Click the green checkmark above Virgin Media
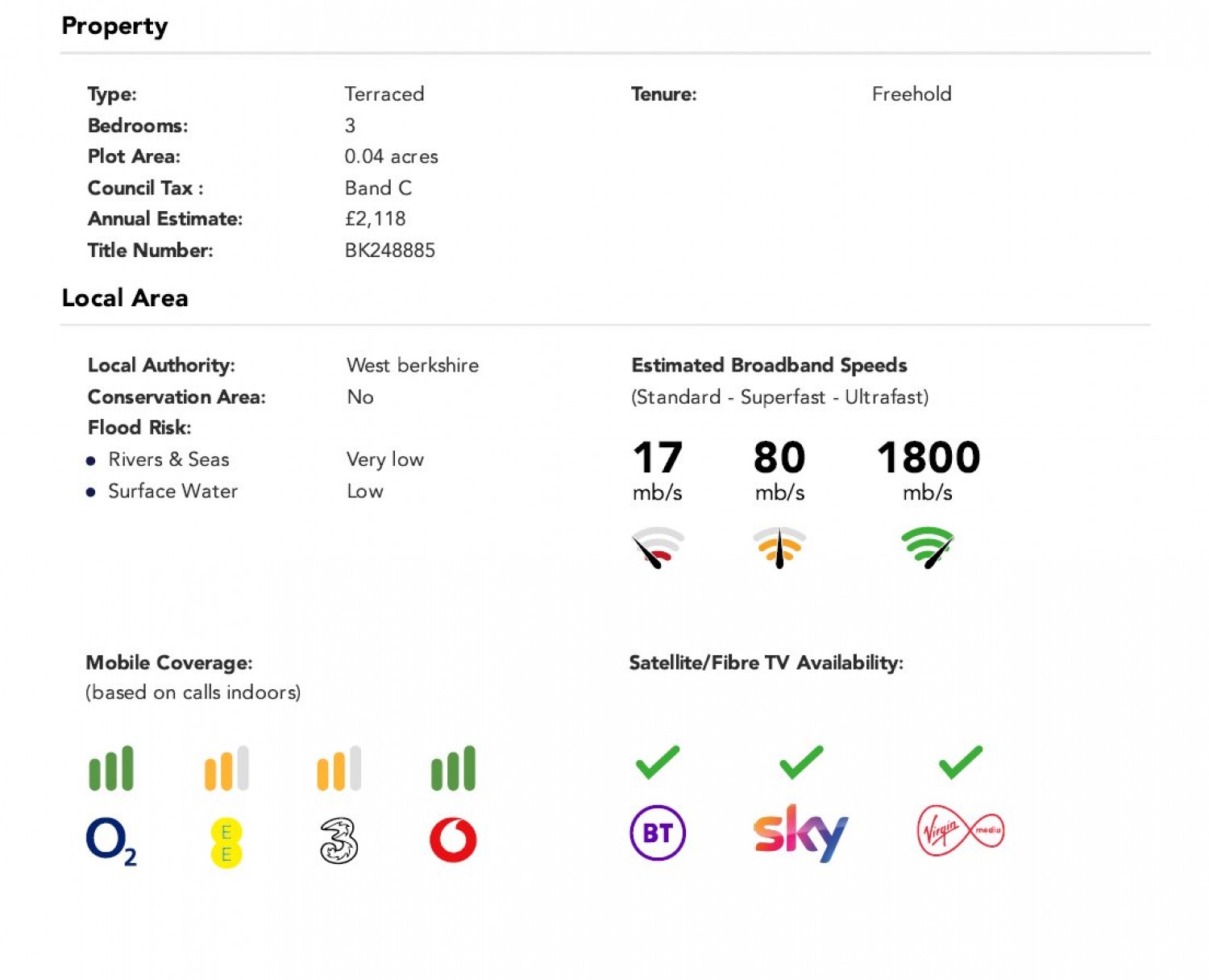Viewport: 1209px width, 980px height. click(960, 762)
